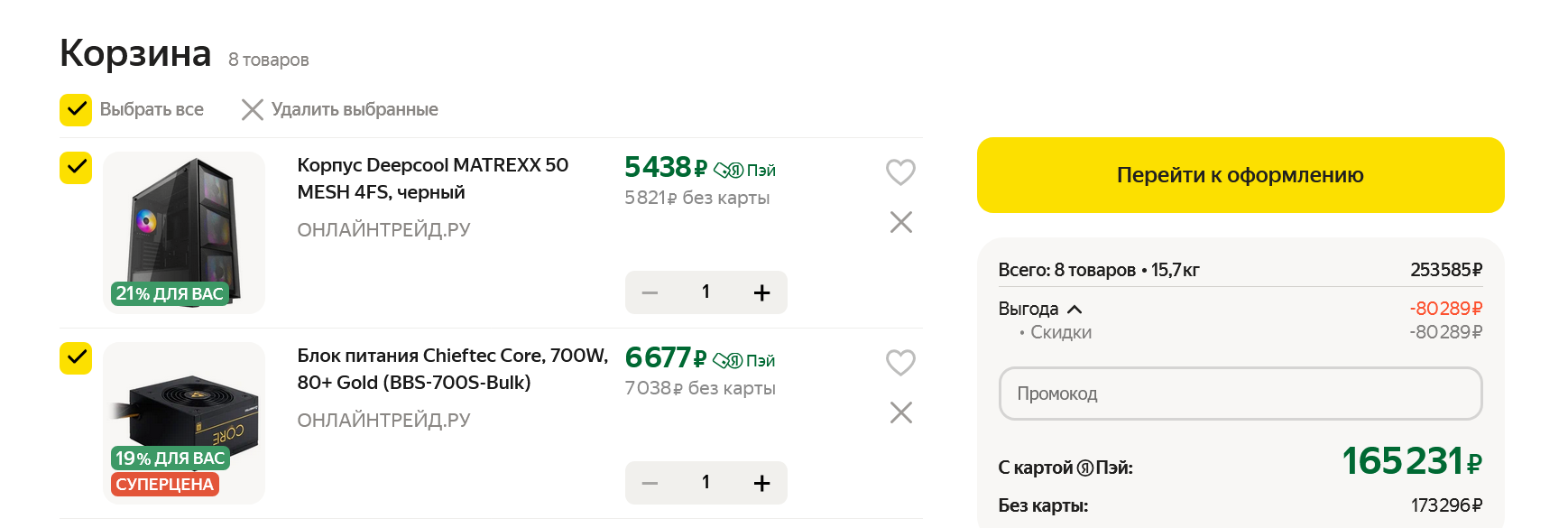Decrease quantity of Chieftec Core power supply

coord(650,483)
